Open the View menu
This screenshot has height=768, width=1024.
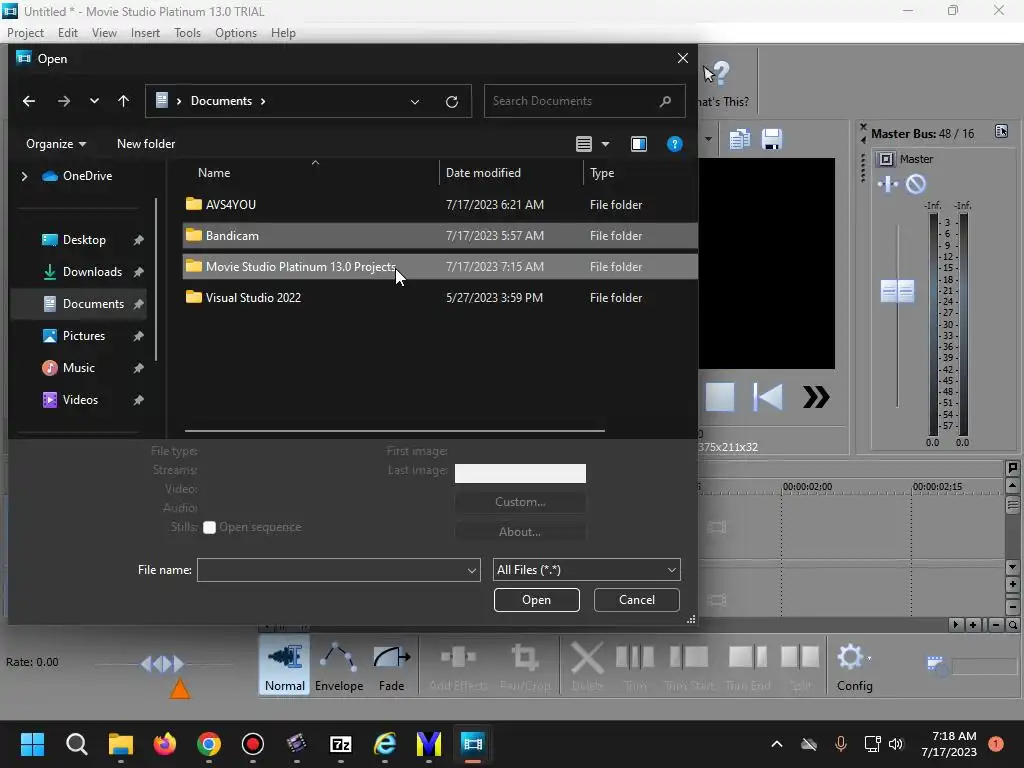coord(104,33)
